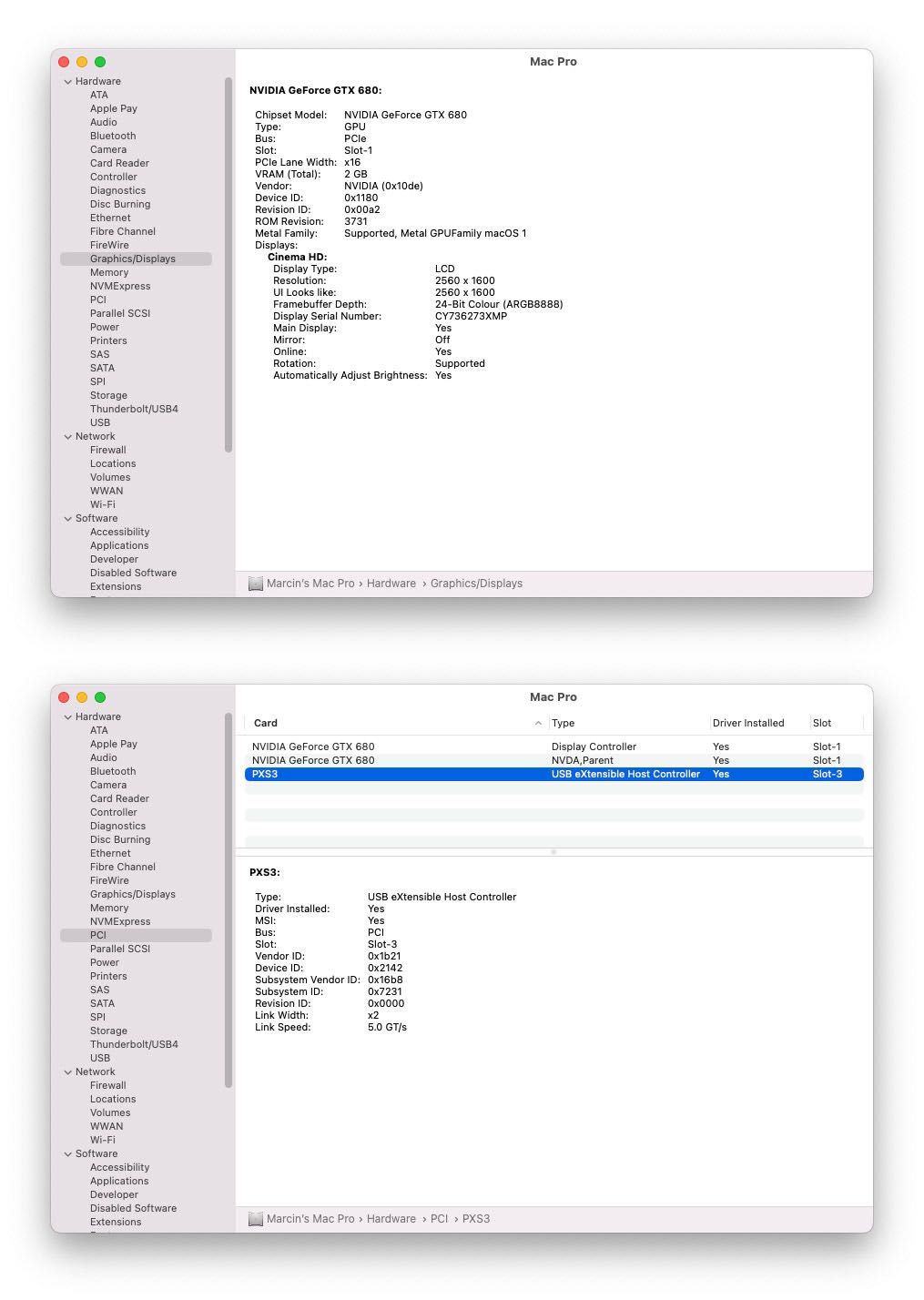Select USB in top window sidebar

click(x=100, y=422)
